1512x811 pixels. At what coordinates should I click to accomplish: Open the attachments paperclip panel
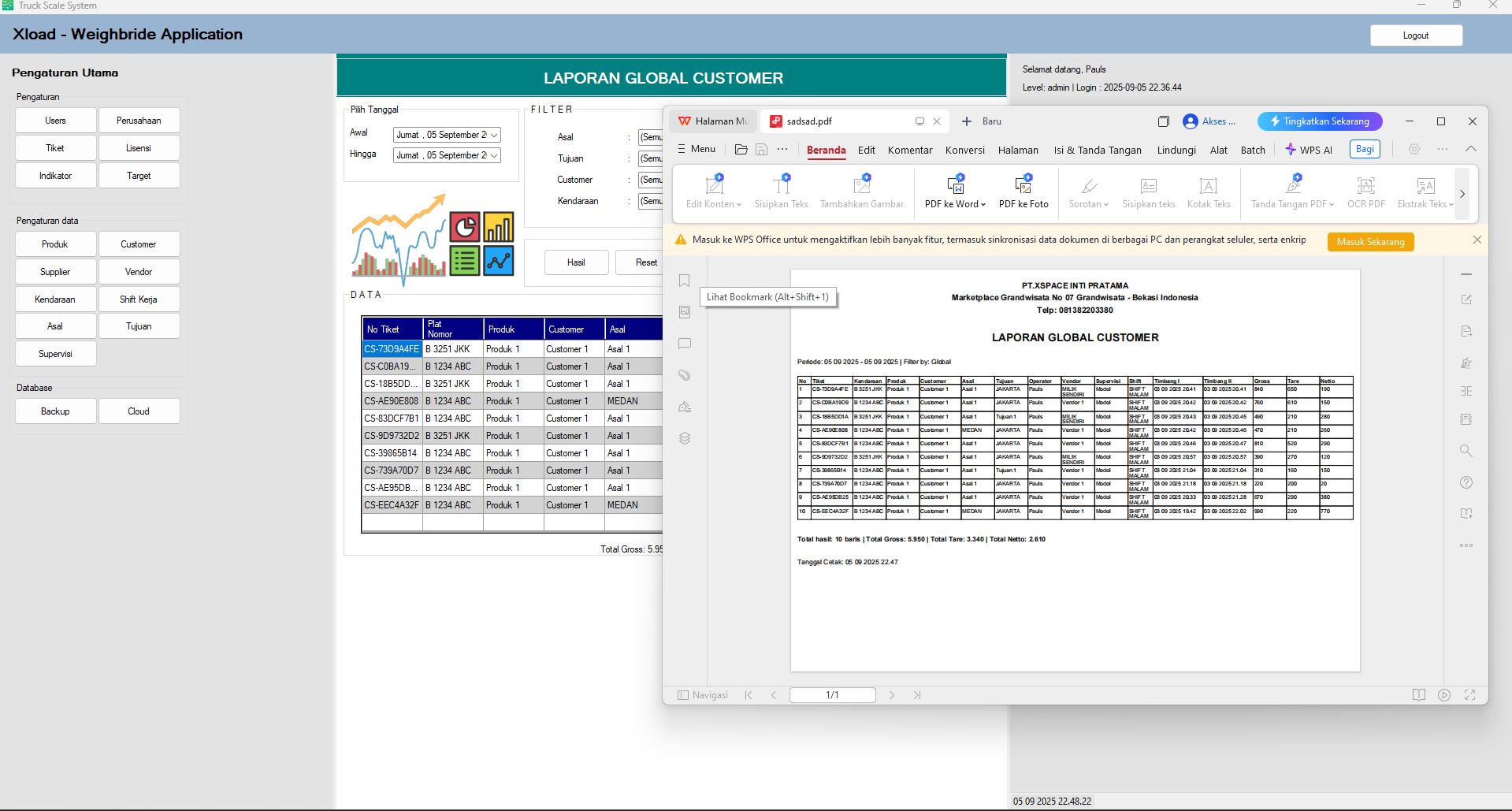pos(684,375)
